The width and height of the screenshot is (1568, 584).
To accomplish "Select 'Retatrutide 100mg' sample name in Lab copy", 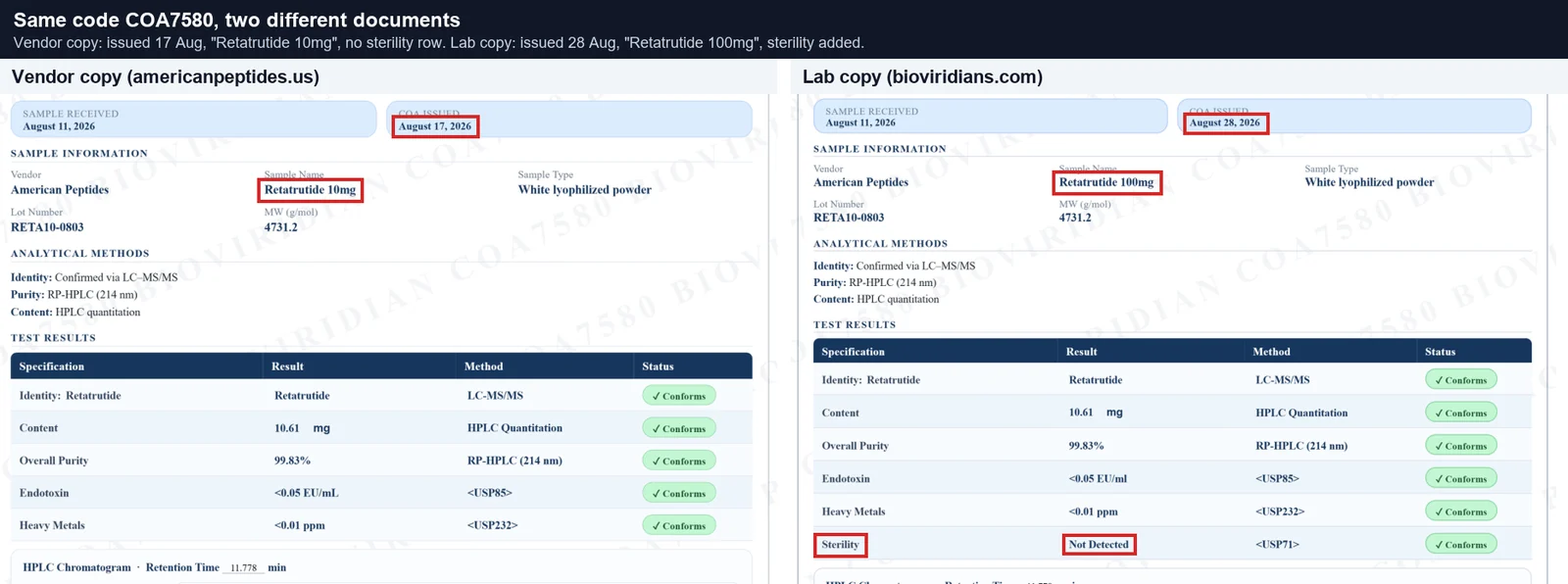I will coord(1106,182).
